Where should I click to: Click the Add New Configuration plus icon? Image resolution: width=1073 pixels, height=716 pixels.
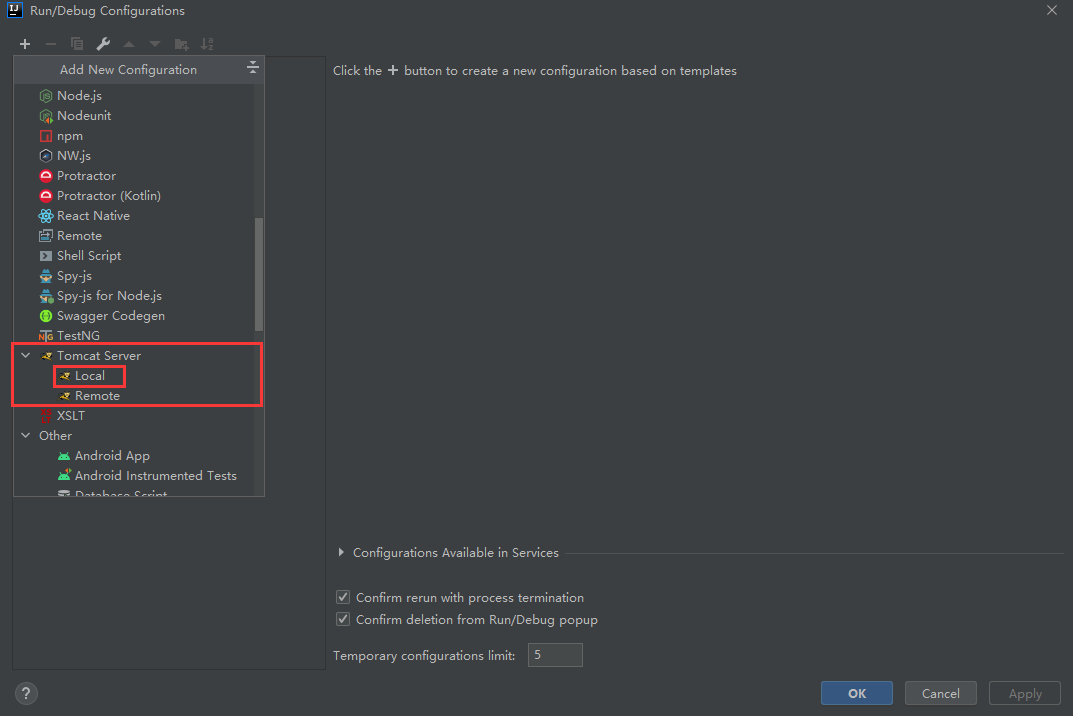pos(25,44)
